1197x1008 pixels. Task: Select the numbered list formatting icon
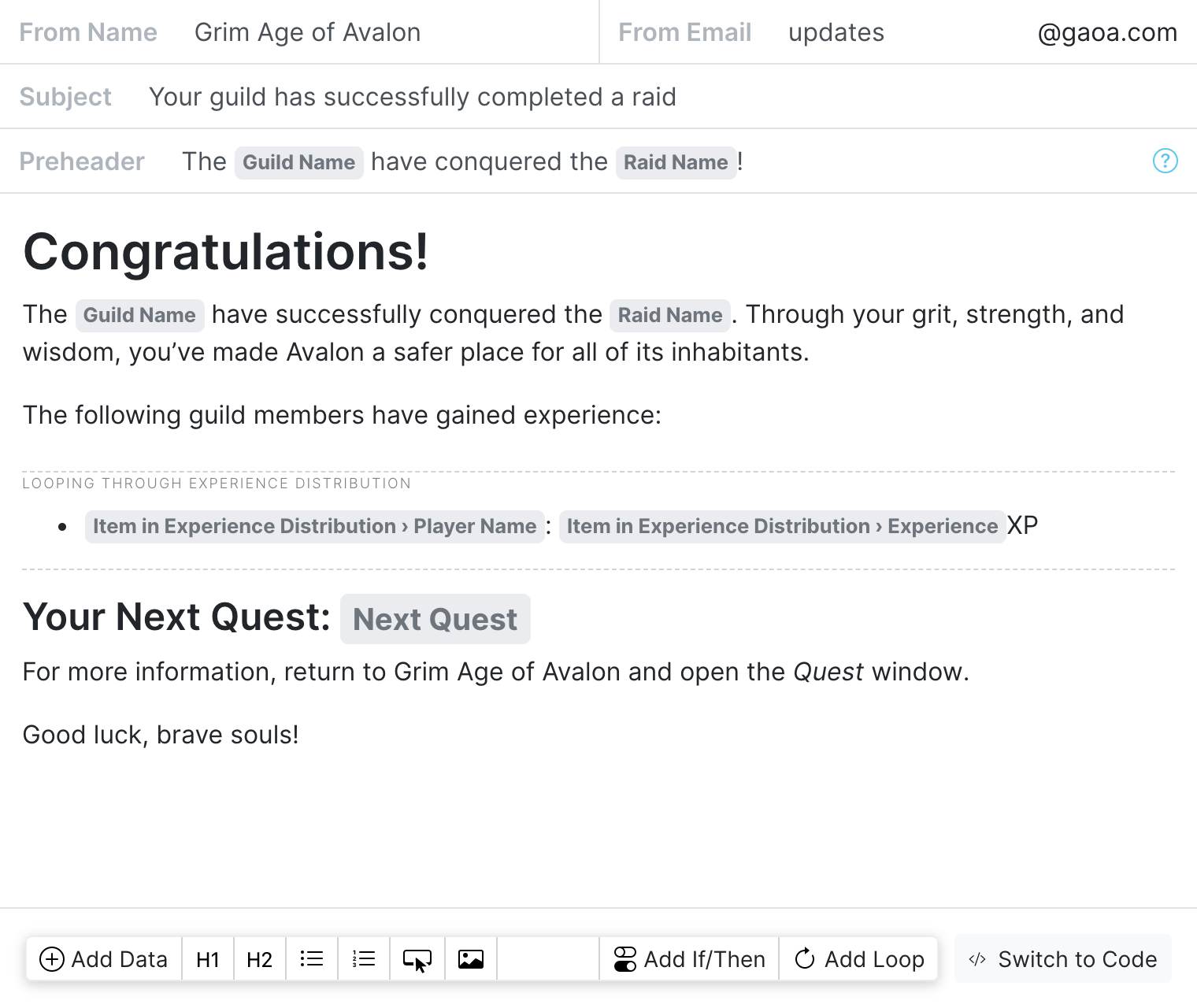(x=364, y=959)
